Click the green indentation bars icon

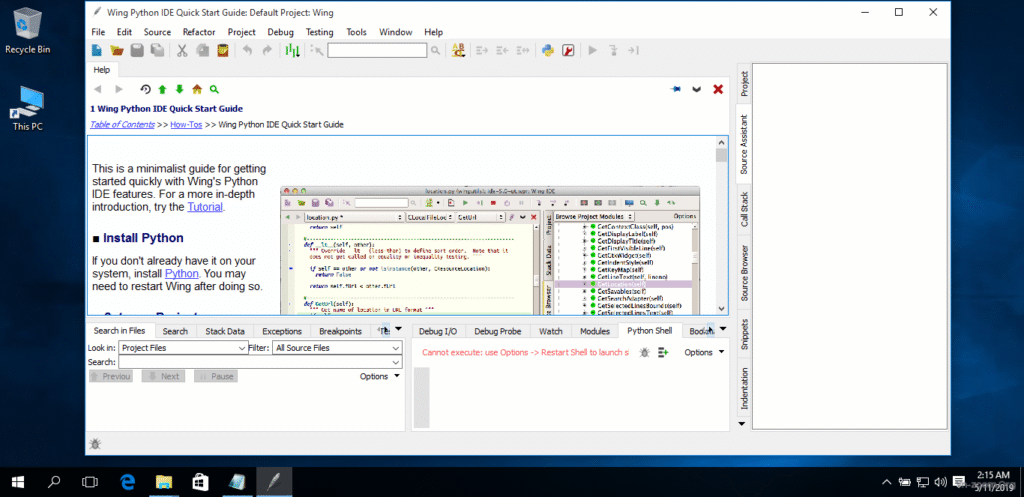[293, 50]
